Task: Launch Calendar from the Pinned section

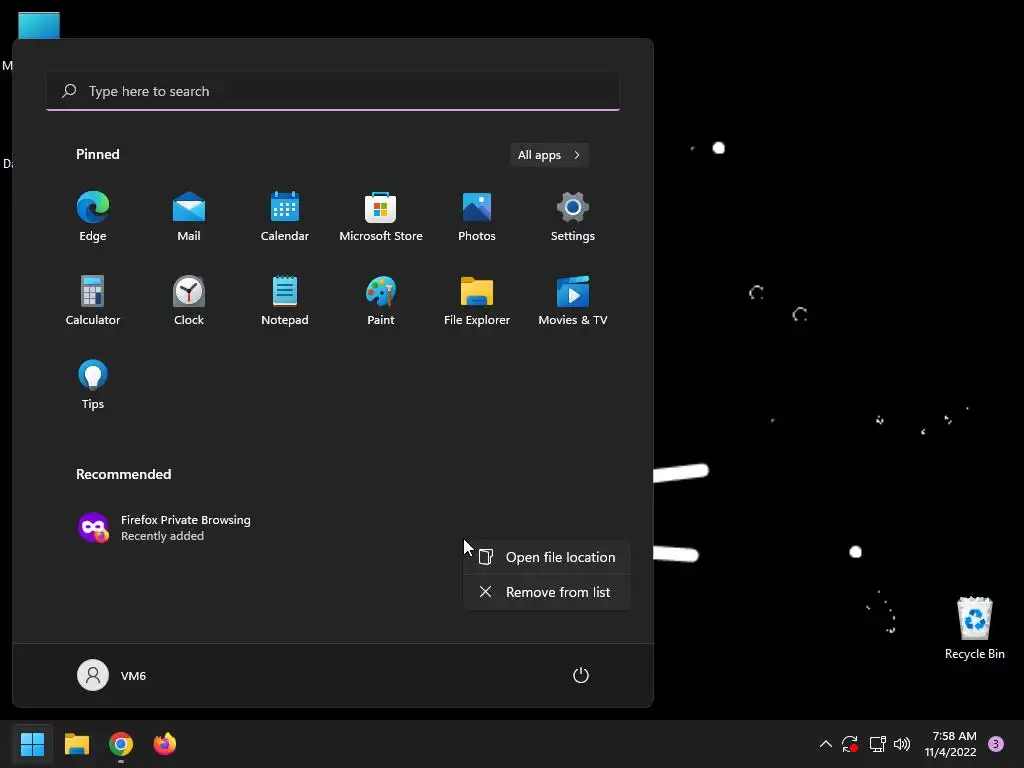Action: [x=285, y=217]
